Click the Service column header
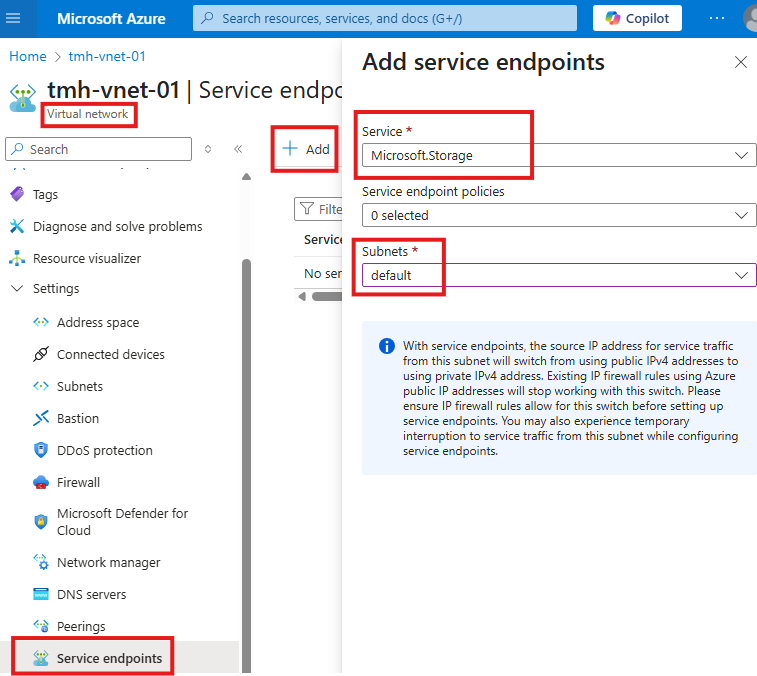This screenshot has height=676, width=757. 323,239
